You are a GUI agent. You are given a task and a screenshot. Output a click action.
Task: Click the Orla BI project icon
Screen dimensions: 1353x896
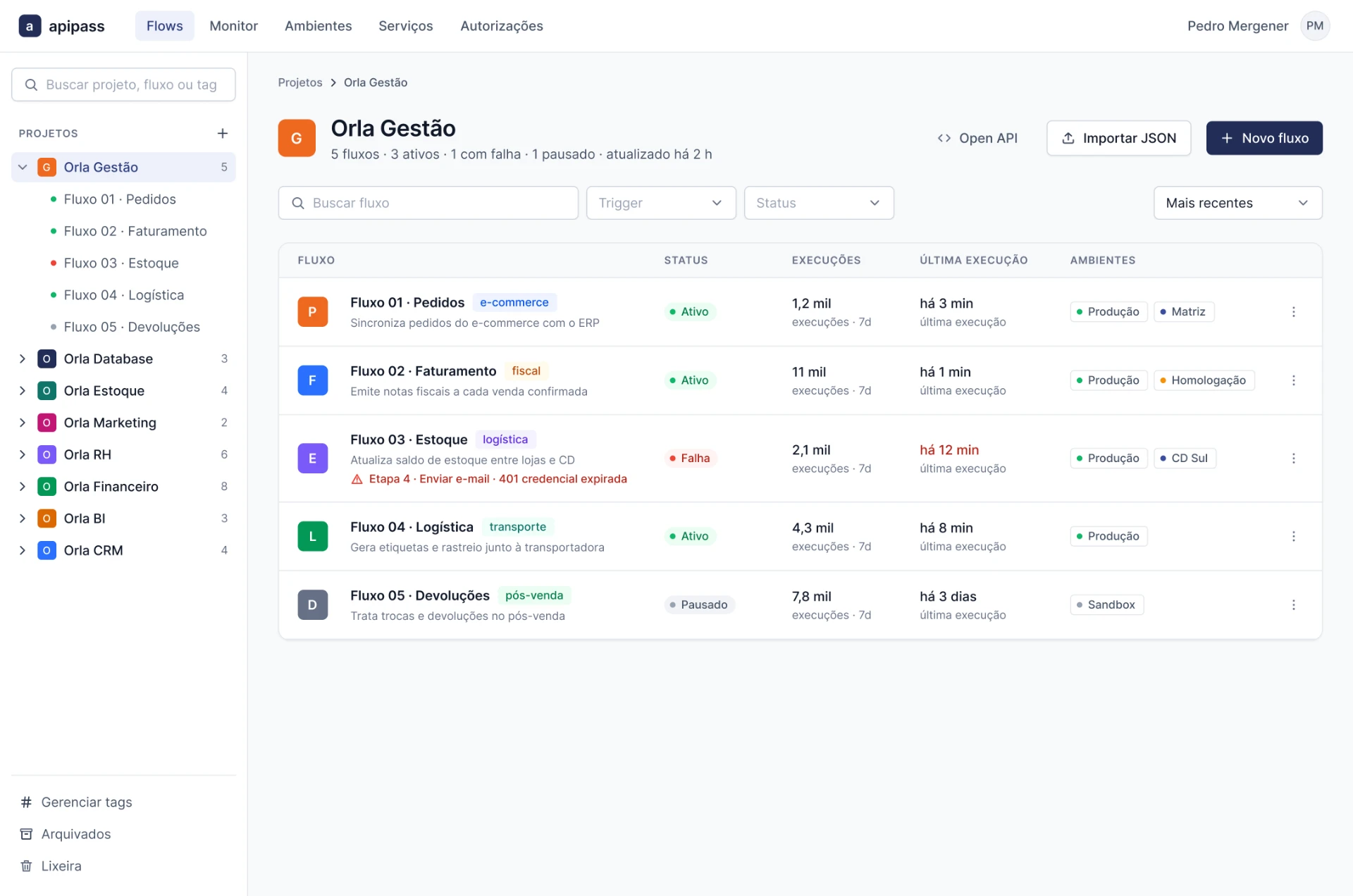pos(47,518)
